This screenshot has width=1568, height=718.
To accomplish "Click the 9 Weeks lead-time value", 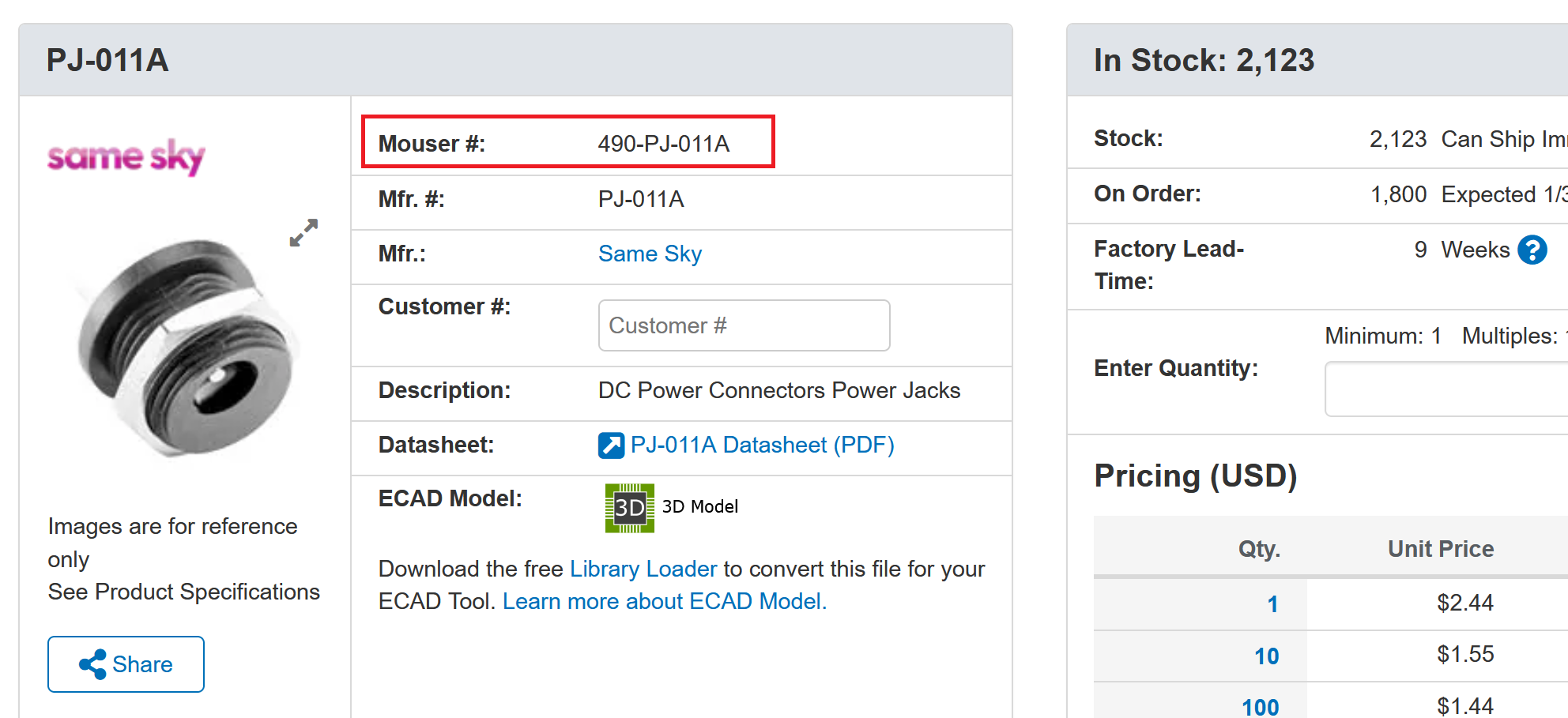I will point(1461,250).
